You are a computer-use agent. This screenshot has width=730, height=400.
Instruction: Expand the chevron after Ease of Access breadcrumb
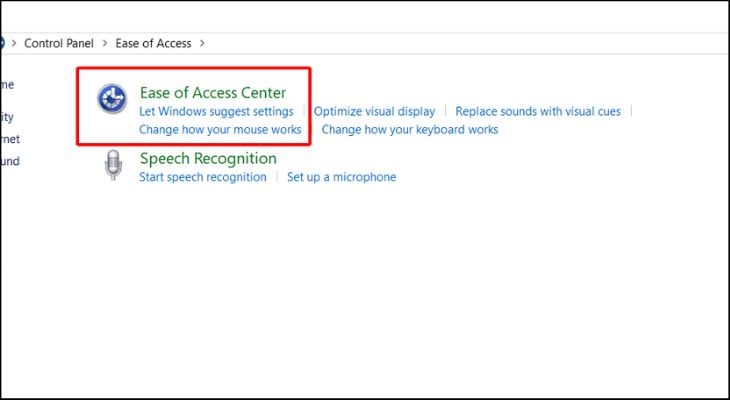pyautogui.click(x=203, y=44)
